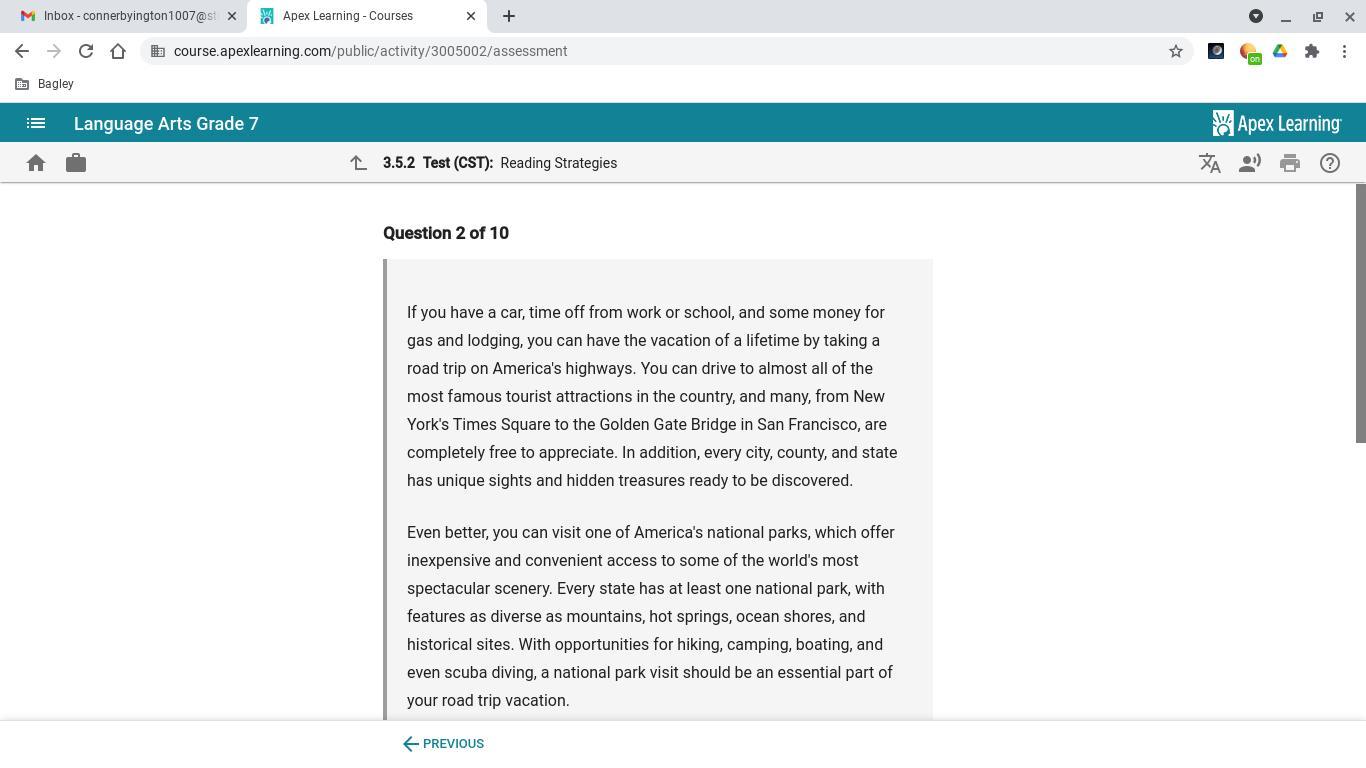Screen dimensions: 1366x768
Task: Click the up-level arrow beside 3.5.2
Action: point(358,163)
